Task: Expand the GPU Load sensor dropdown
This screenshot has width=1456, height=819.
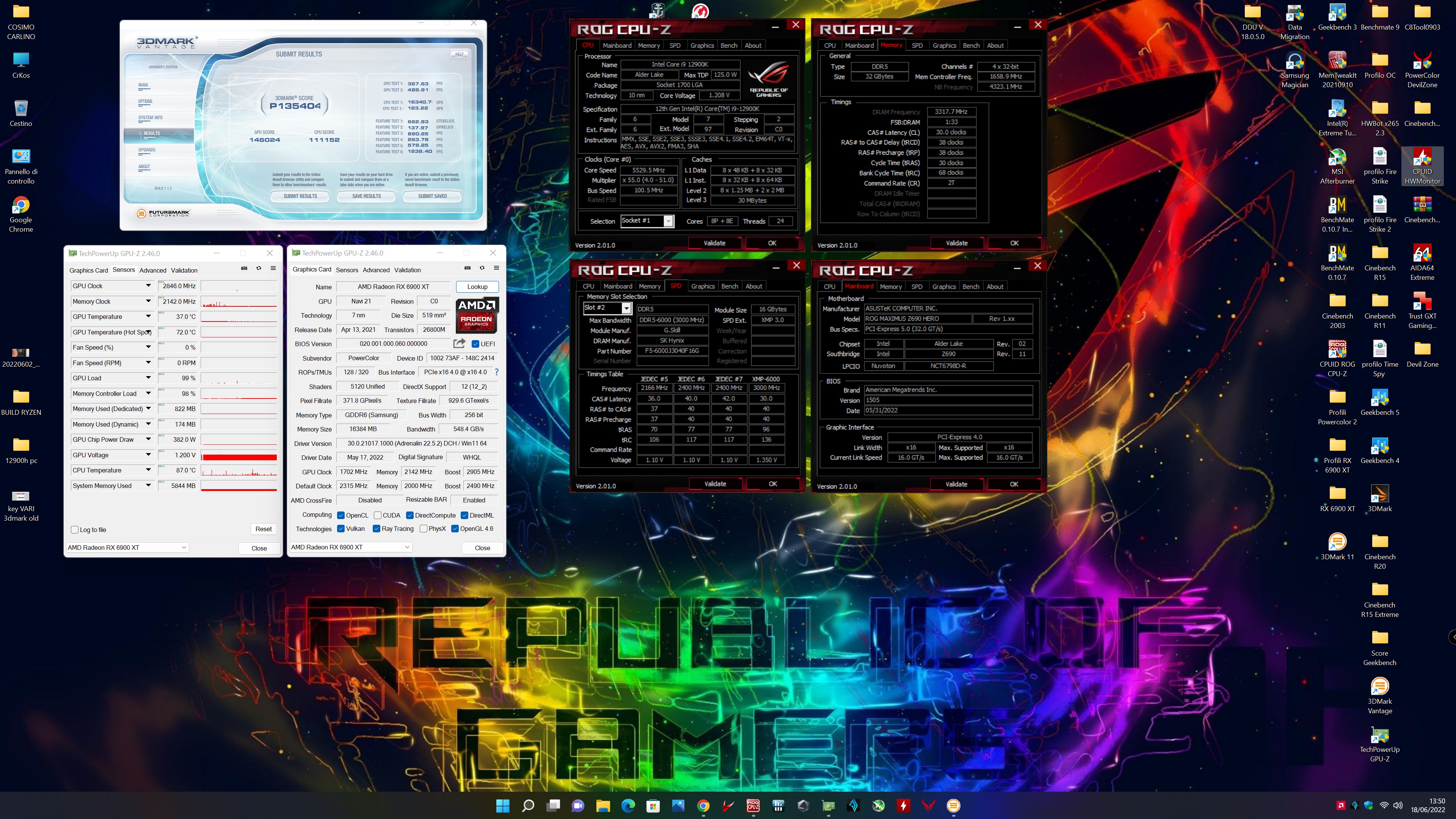Action: (x=148, y=378)
